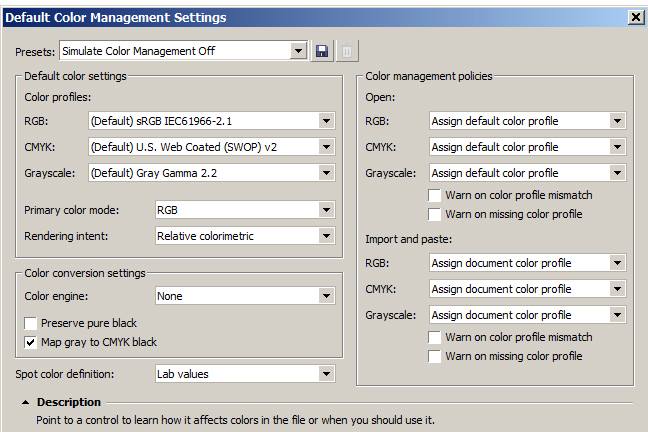Expand the Grayscale Gray Gamma profile dropdown

pos(326,173)
